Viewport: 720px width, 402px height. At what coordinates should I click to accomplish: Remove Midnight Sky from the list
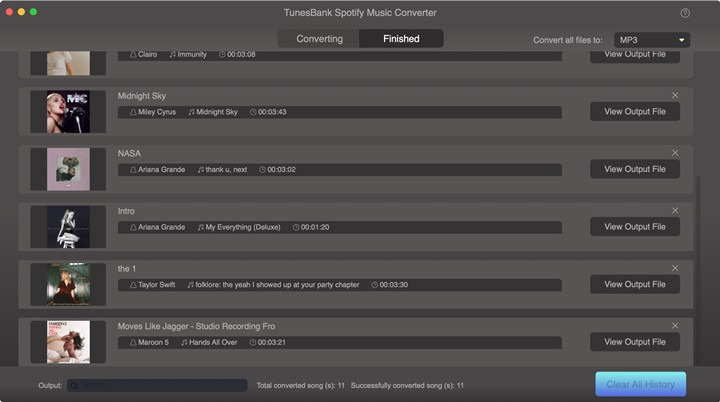tap(675, 95)
